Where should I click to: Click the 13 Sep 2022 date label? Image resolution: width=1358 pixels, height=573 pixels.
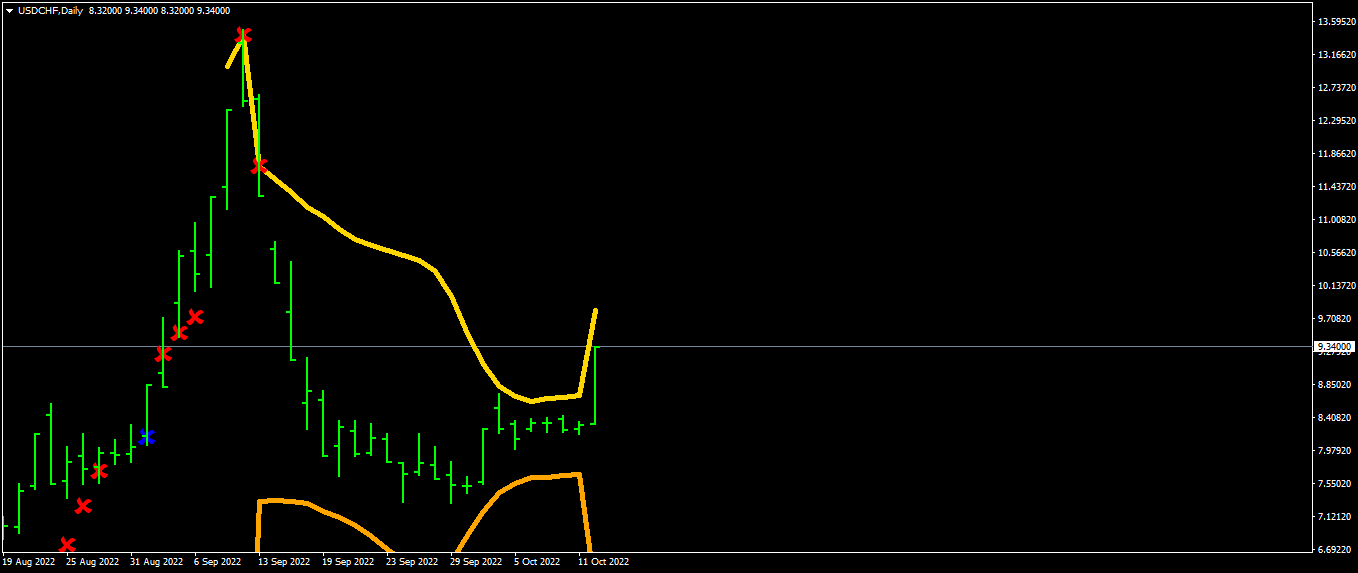284,562
